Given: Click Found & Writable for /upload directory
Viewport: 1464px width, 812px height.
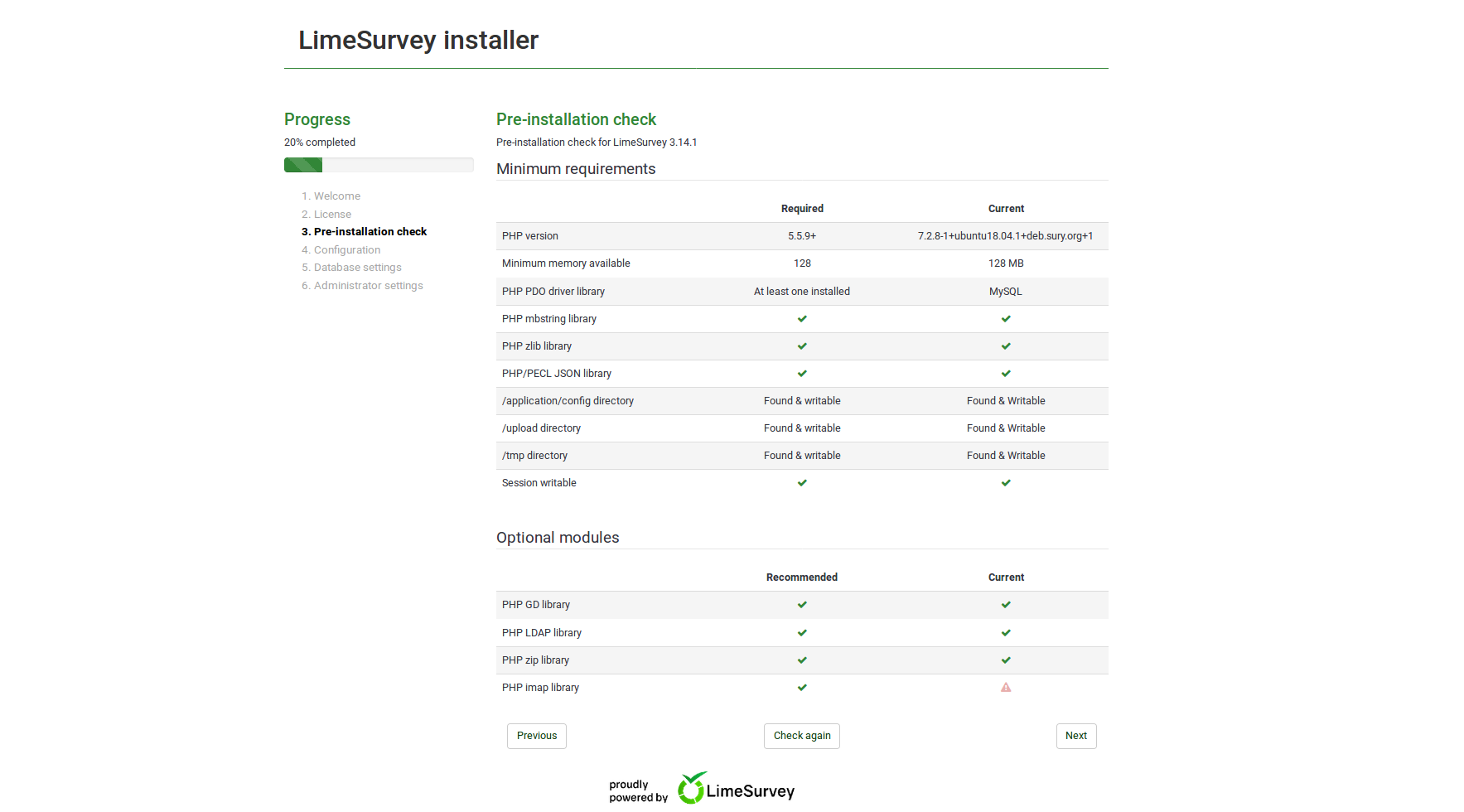Looking at the screenshot, I should pos(1006,428).
